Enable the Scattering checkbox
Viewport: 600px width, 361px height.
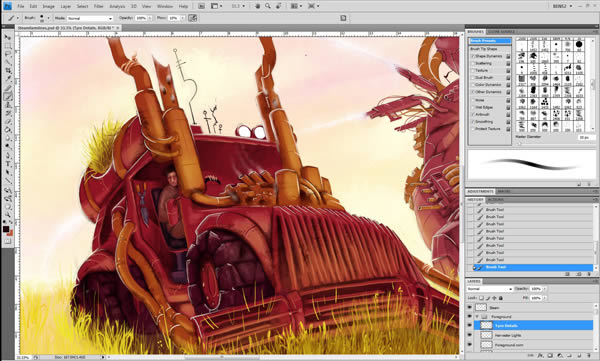[x=473, y=63]
